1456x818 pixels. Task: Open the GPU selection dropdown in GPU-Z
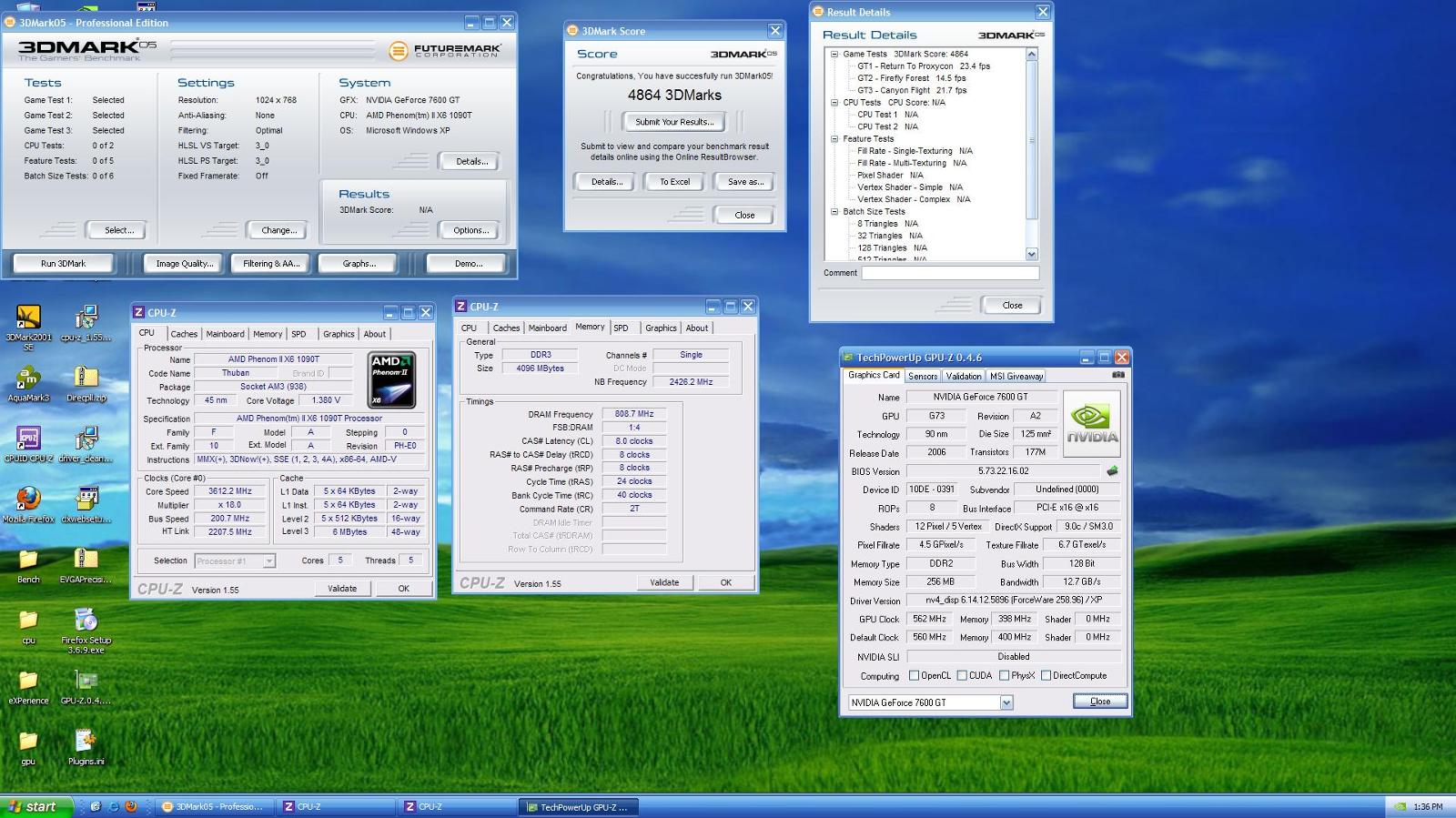click(x=1006, y=702)
